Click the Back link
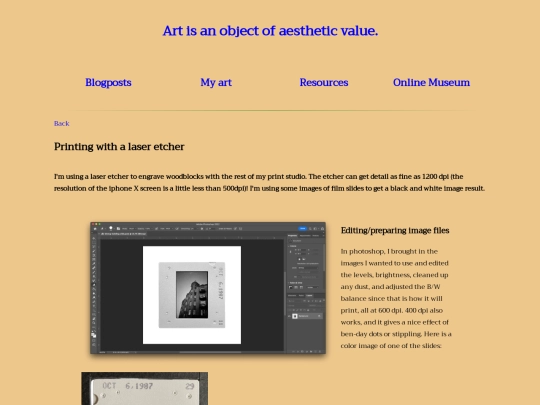540x405 pixels. click(62, 123)
